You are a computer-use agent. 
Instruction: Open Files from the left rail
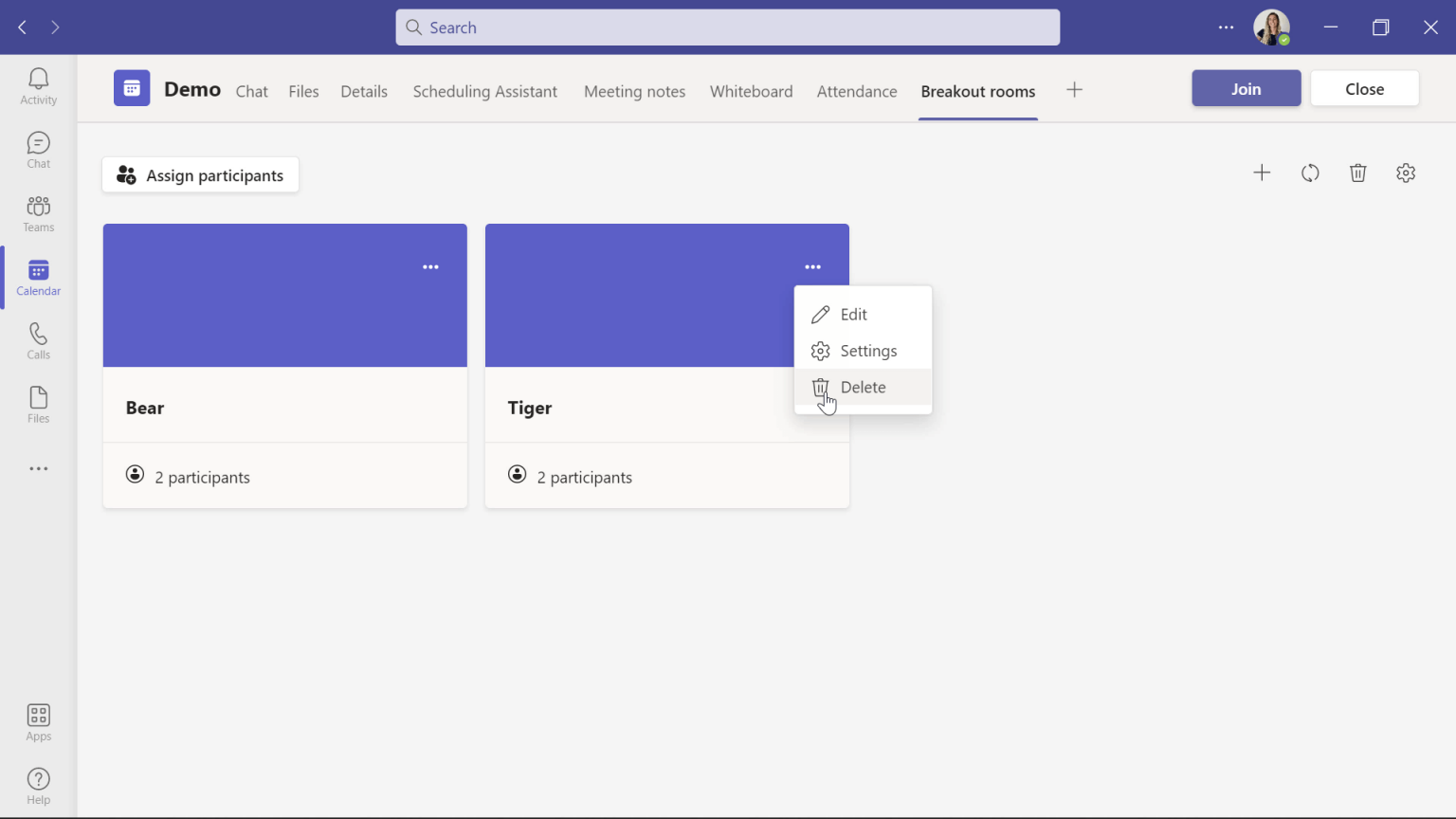(38, 403)
